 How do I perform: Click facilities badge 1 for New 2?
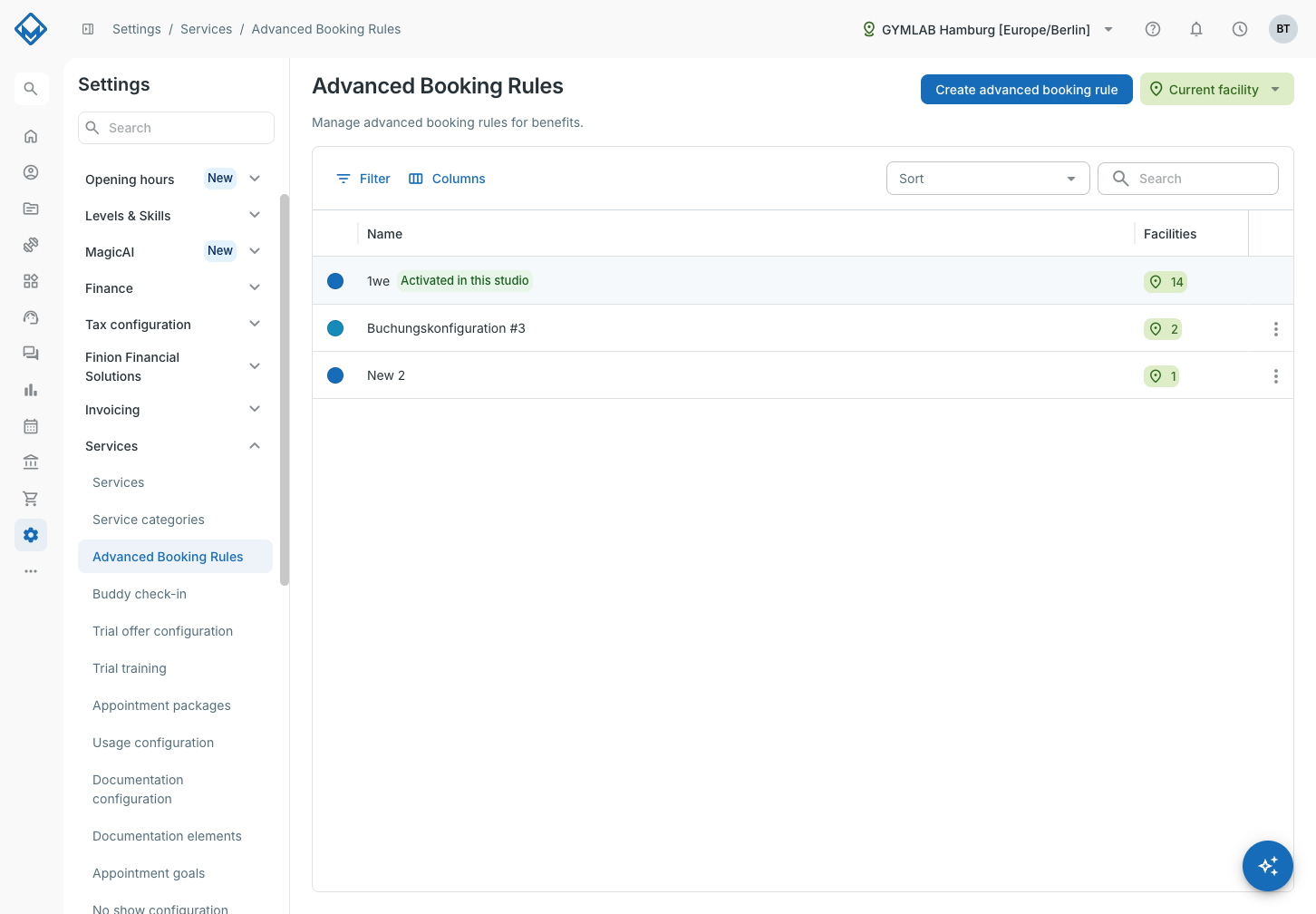1161,376
